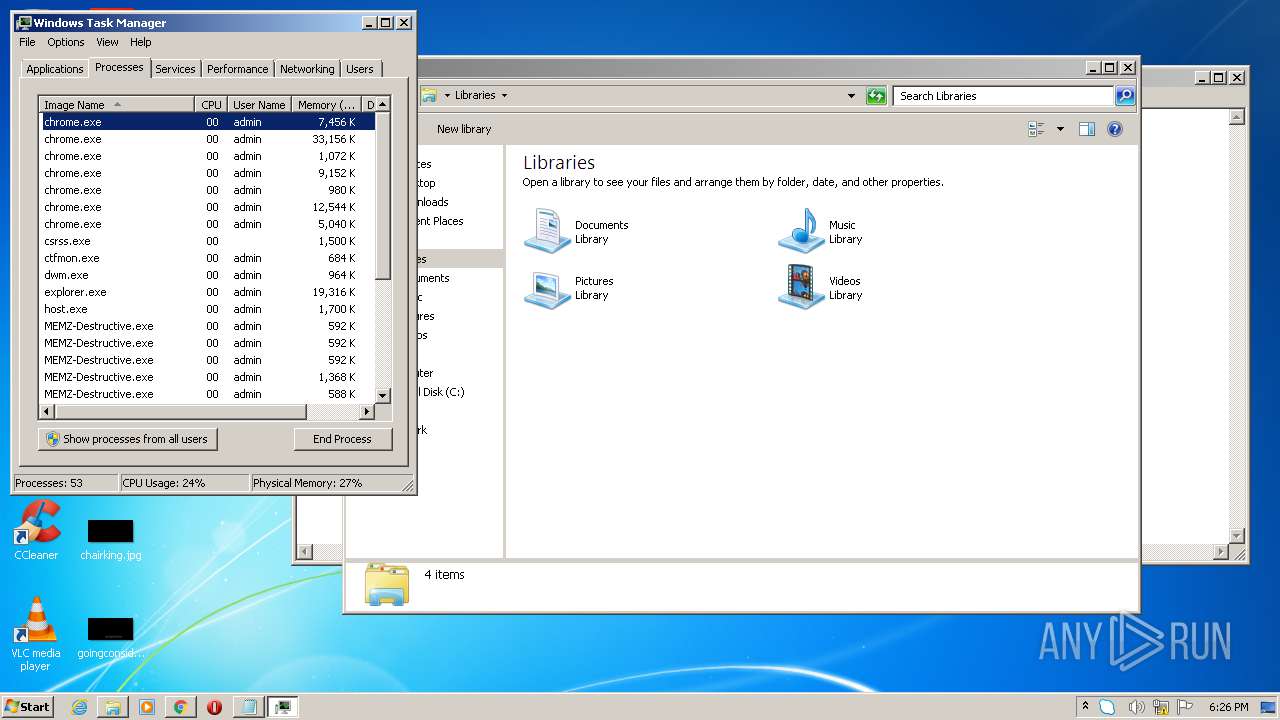Open Task Manager View menu

pyautogui.click(x=107, y=42)
